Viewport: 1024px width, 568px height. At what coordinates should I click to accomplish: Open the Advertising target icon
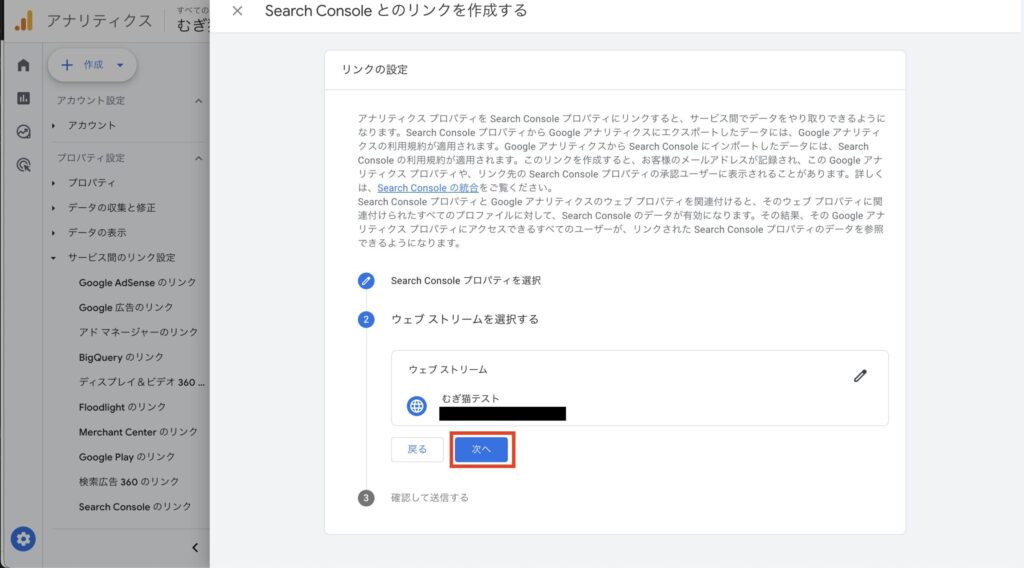point(24,165)
